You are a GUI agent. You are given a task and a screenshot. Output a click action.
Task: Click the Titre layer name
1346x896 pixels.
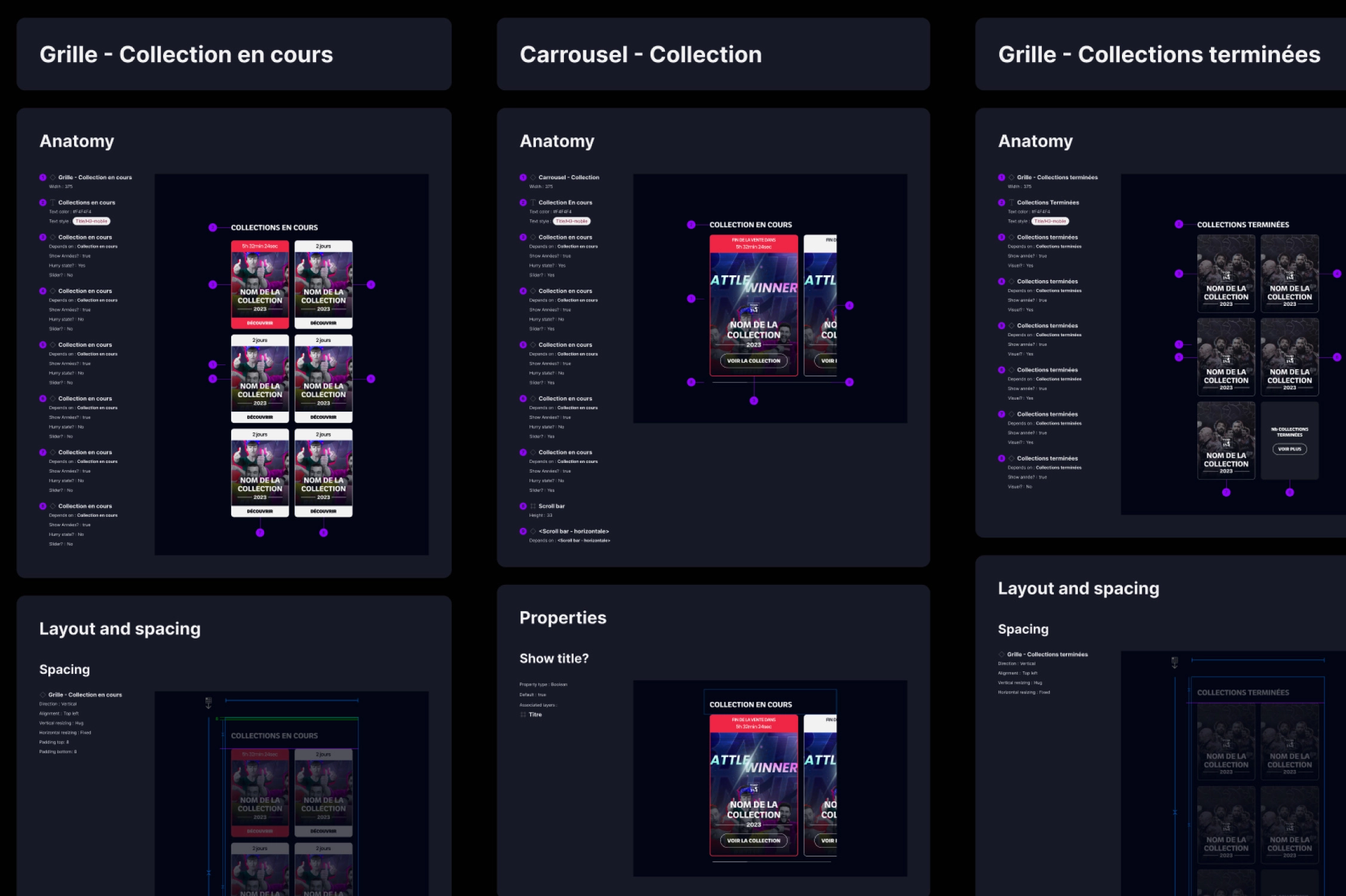coord(535,714)
